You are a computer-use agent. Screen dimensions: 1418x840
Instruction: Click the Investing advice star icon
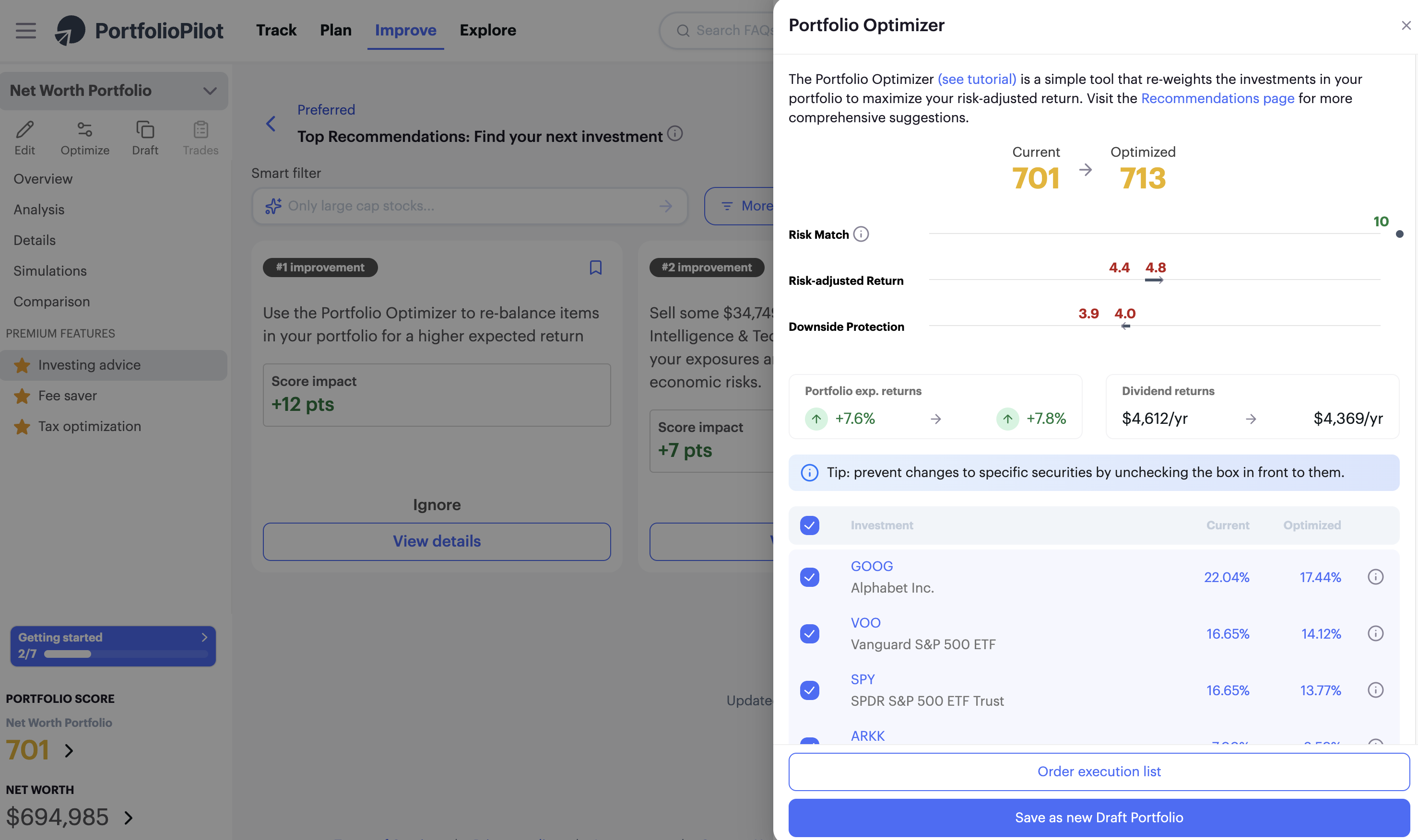click(x=22, y=365)
